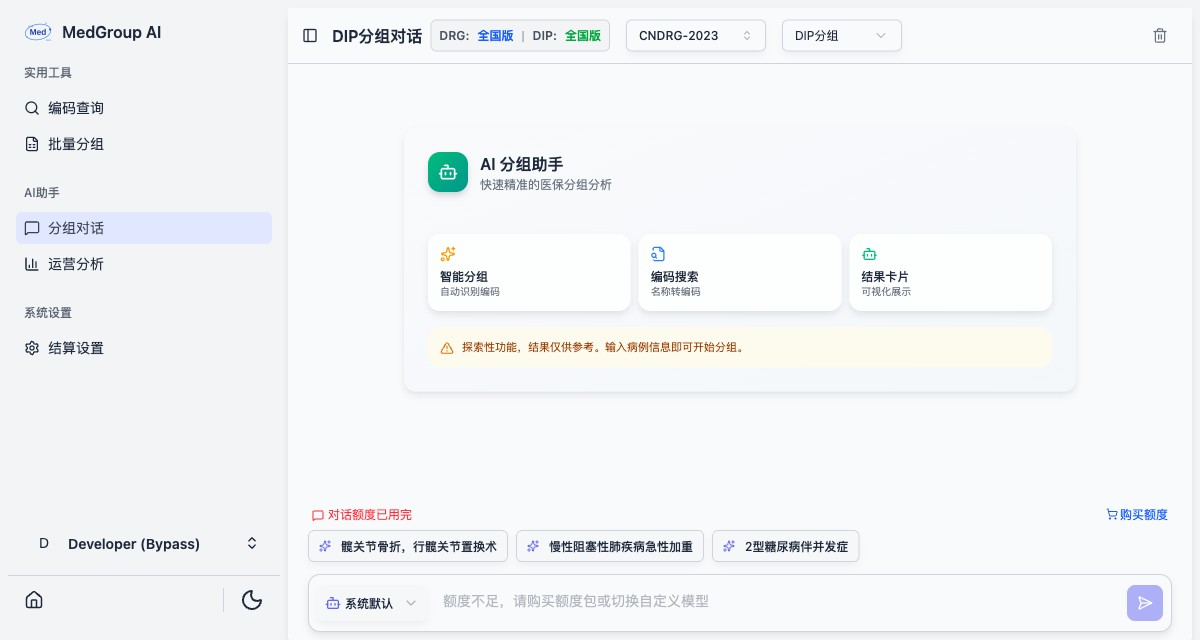Click the trash icon in the header
Screen dimensions: 1200x640
pos(1160,35)
